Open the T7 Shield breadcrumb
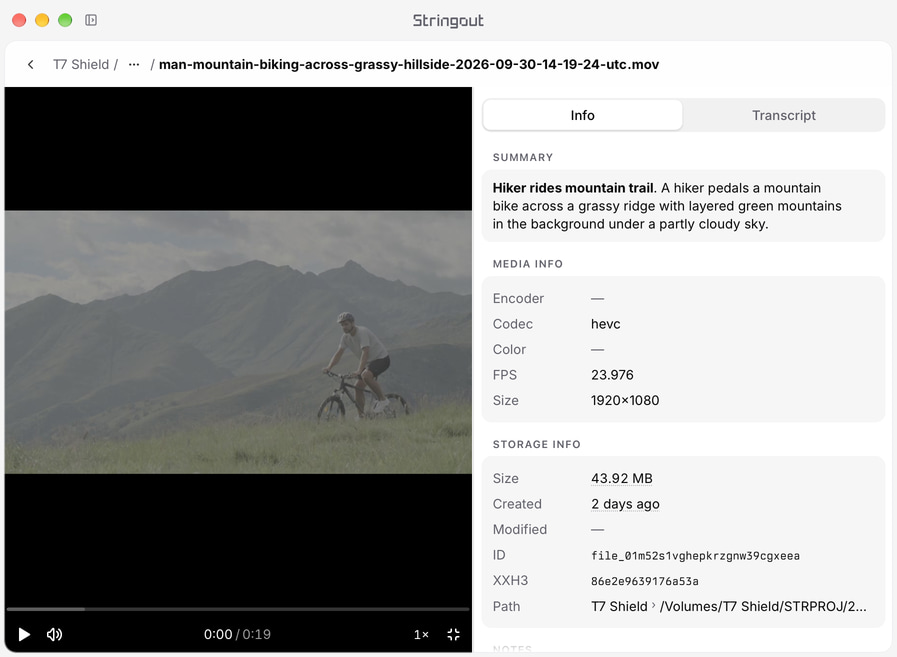897x657 pixels. [x=81, y=65]
